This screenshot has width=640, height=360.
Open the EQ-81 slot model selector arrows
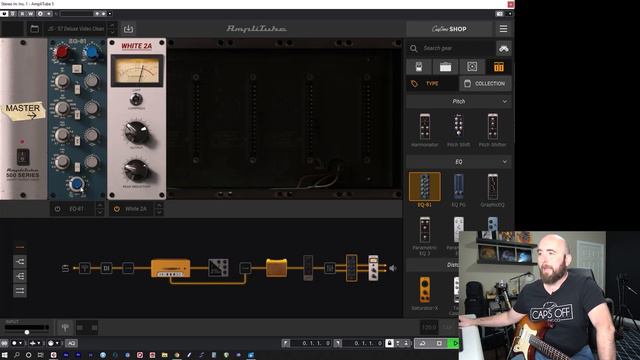tap(100, 209)
